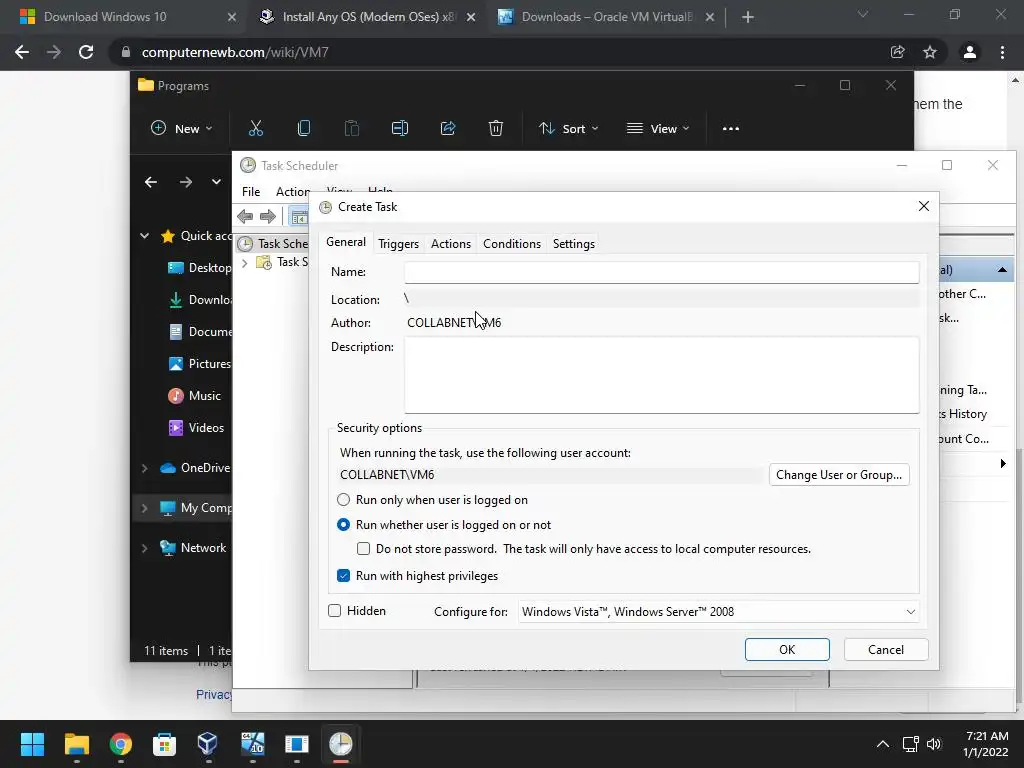Switch to the General tab
This screenshot has width=1024, height=768.
pos(345,242)
